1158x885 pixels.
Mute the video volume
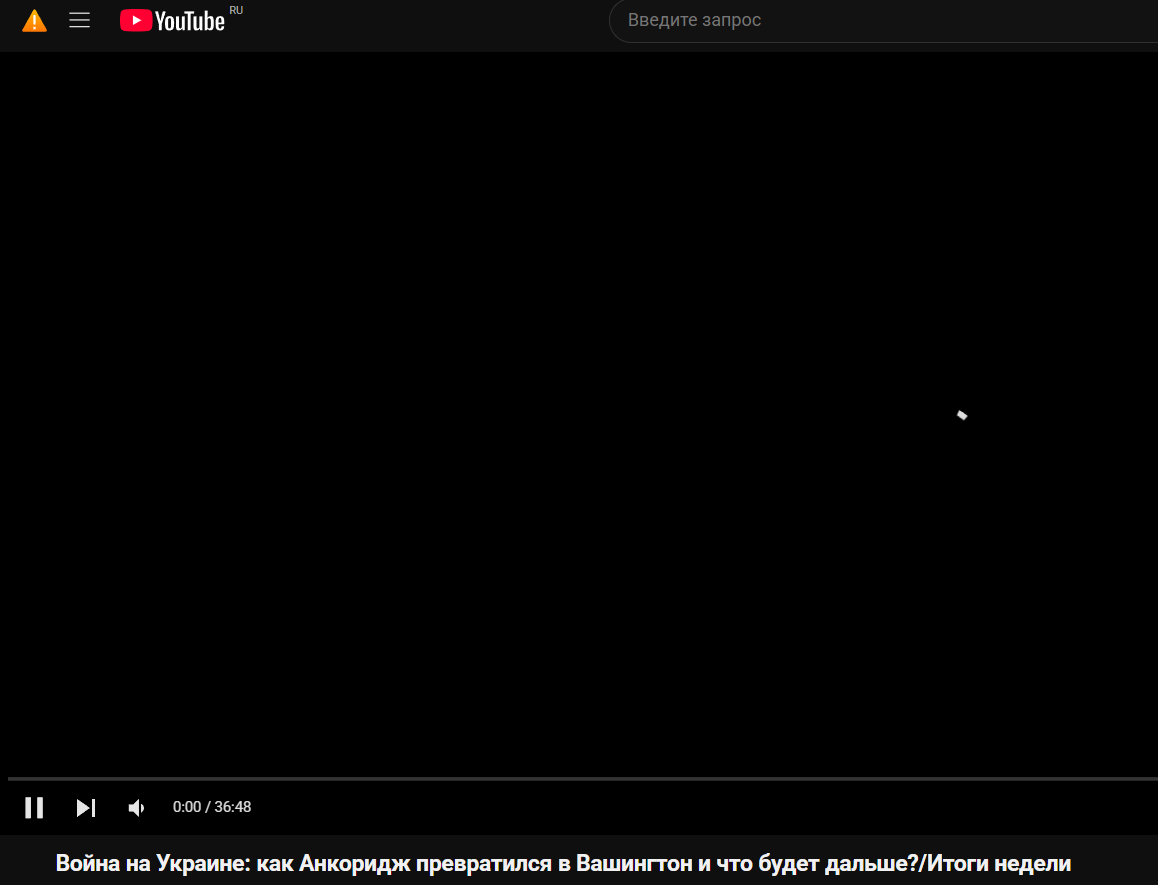[137, 807]
